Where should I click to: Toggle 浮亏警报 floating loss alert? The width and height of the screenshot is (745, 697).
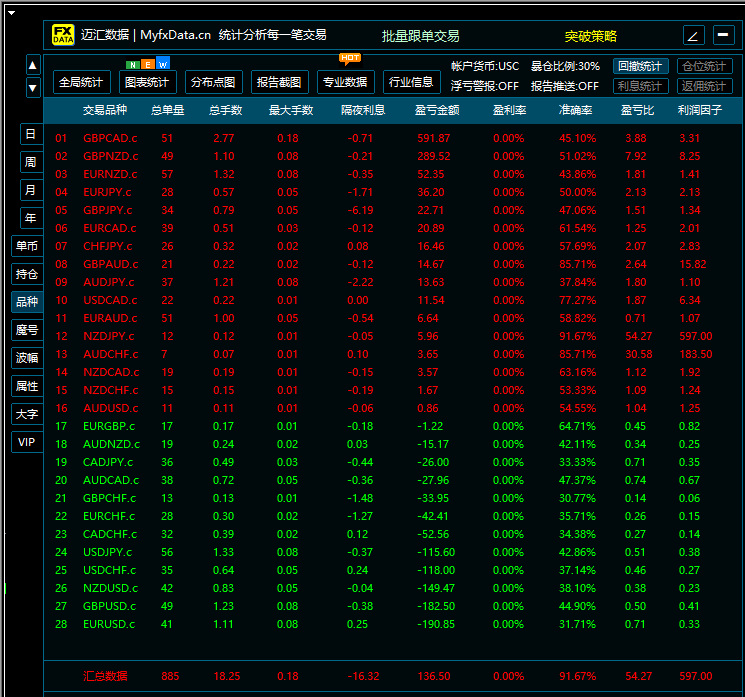pyautogui.click(x=485, y=86)
